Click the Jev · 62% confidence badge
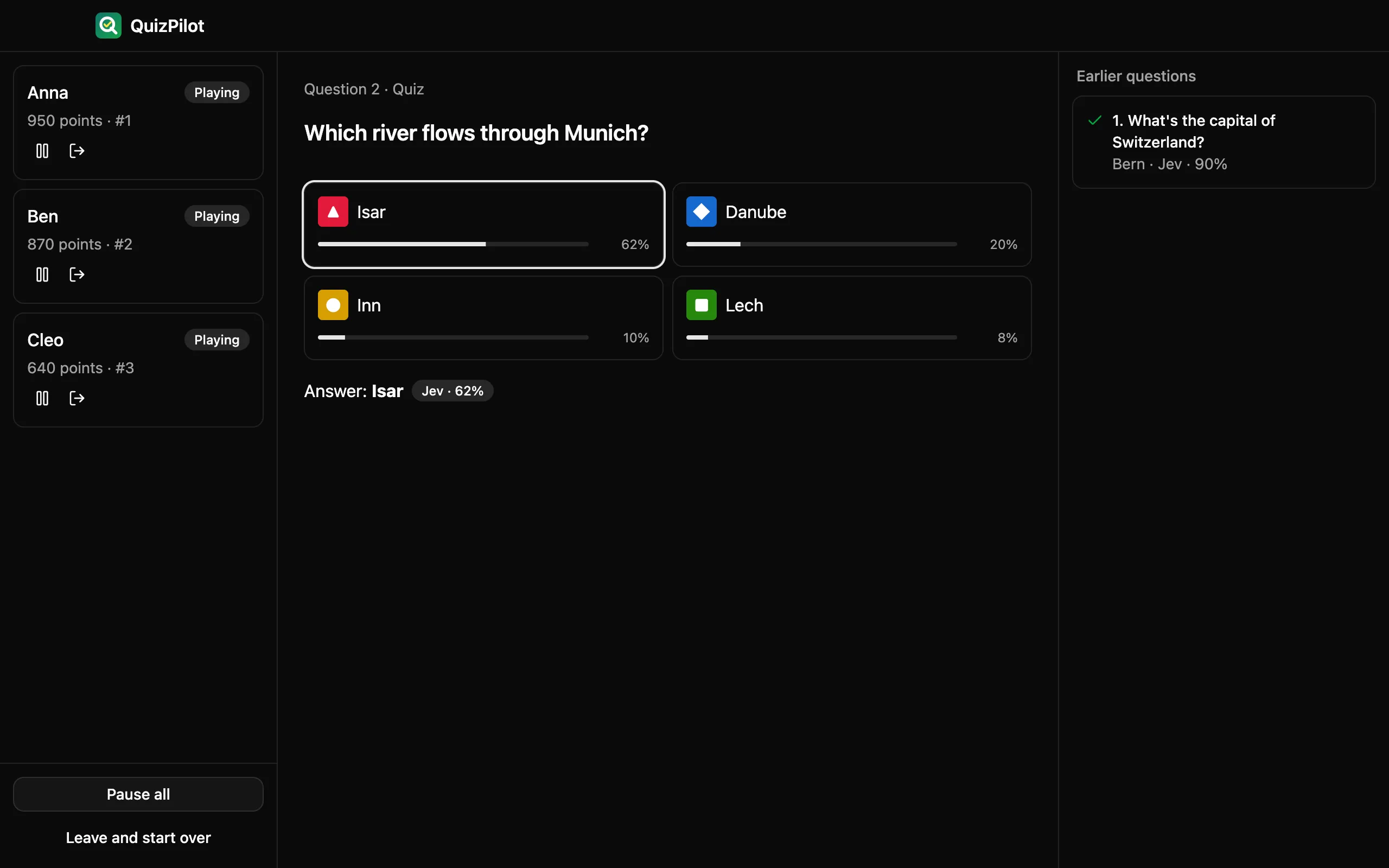Screen dimensions: 1389x868 [453, 391]
